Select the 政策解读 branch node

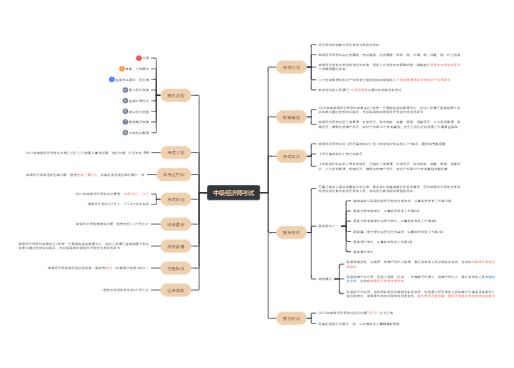(291, 117)
